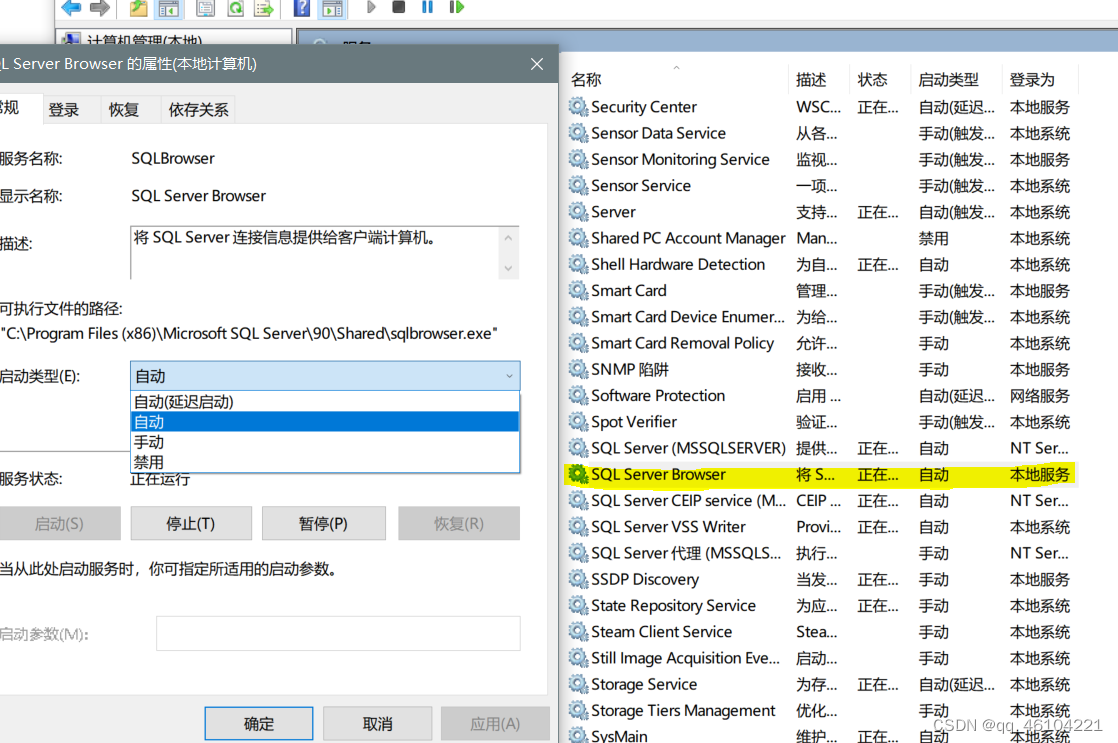
Task: Click the 暂停(P) button
Action: pyautogui.click(x=324, y=523)
